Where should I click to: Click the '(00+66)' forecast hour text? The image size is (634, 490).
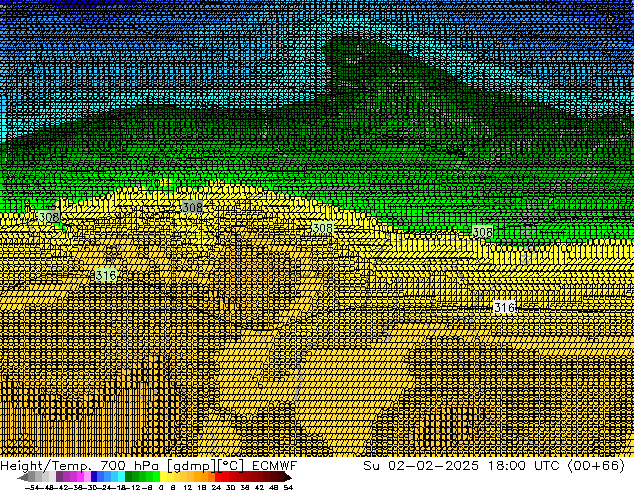[597, 466]
